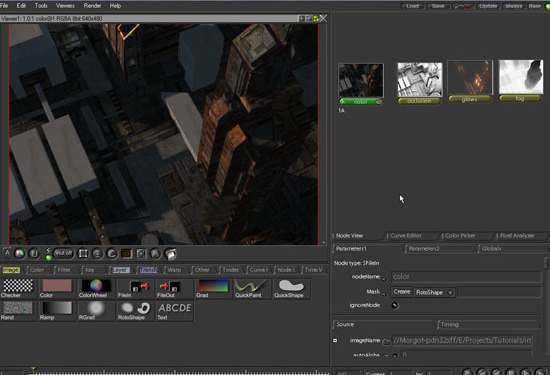Open the Tools menu

(x=41, y=6)
